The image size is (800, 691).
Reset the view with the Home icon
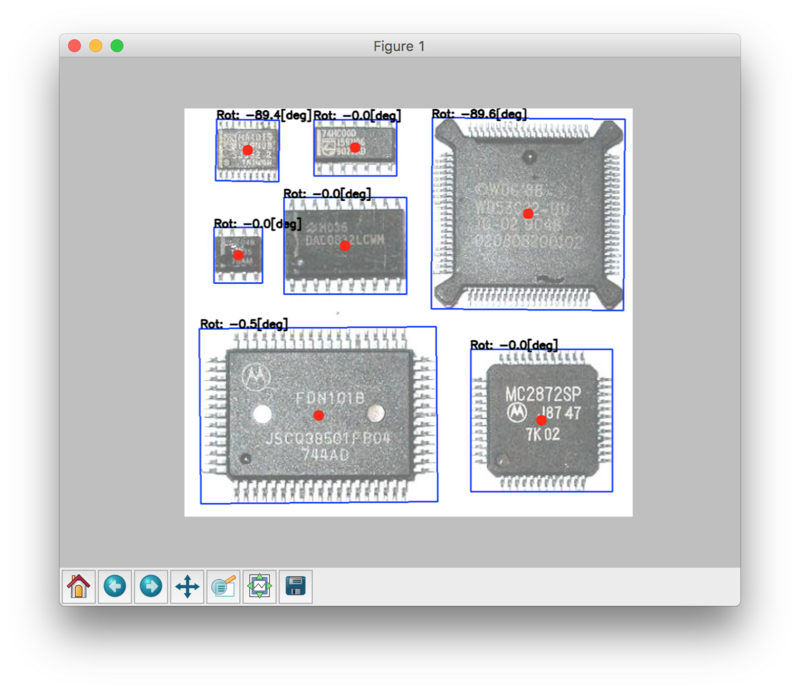(x=79, y=586)
